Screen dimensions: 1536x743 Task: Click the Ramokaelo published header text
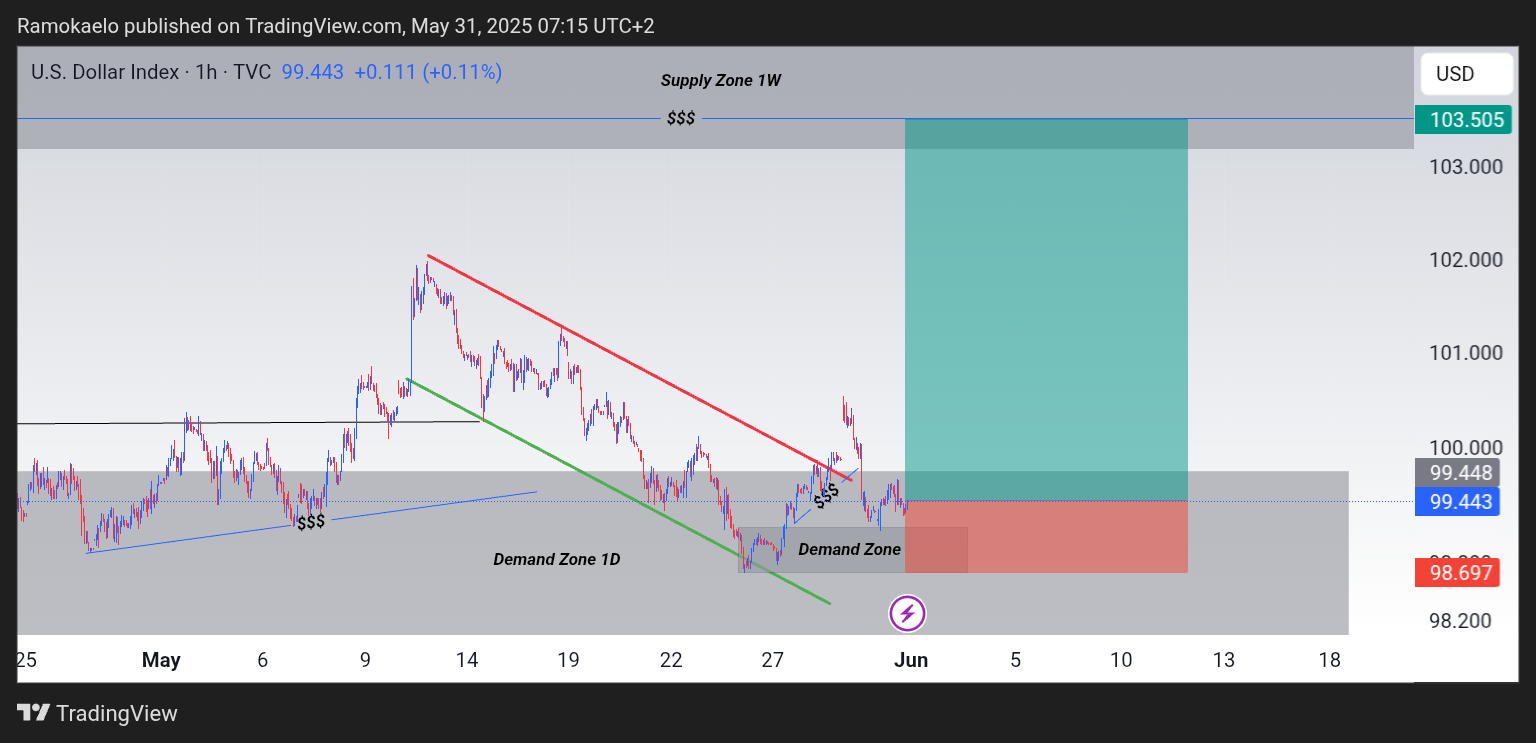[x=336, y=26]
